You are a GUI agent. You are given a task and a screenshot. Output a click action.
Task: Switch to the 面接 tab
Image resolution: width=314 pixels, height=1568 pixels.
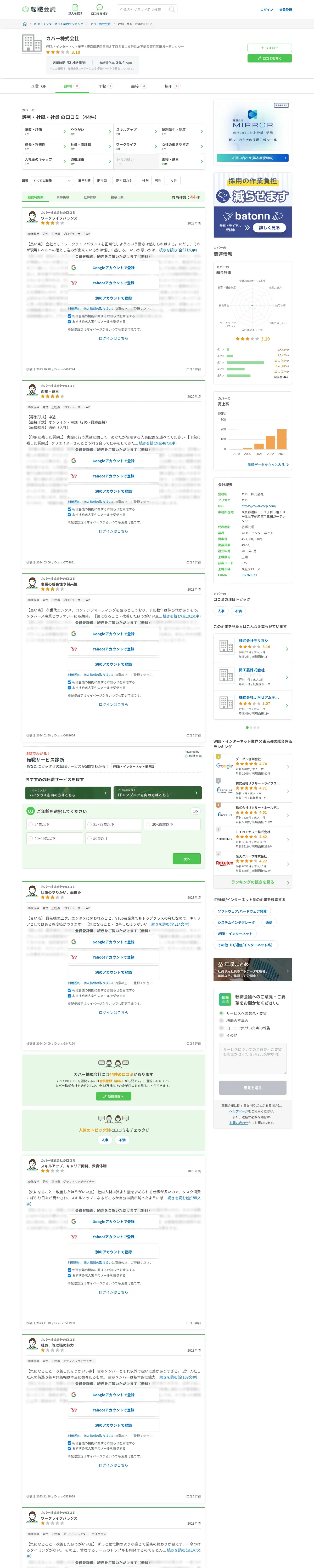tap(138, 87)
